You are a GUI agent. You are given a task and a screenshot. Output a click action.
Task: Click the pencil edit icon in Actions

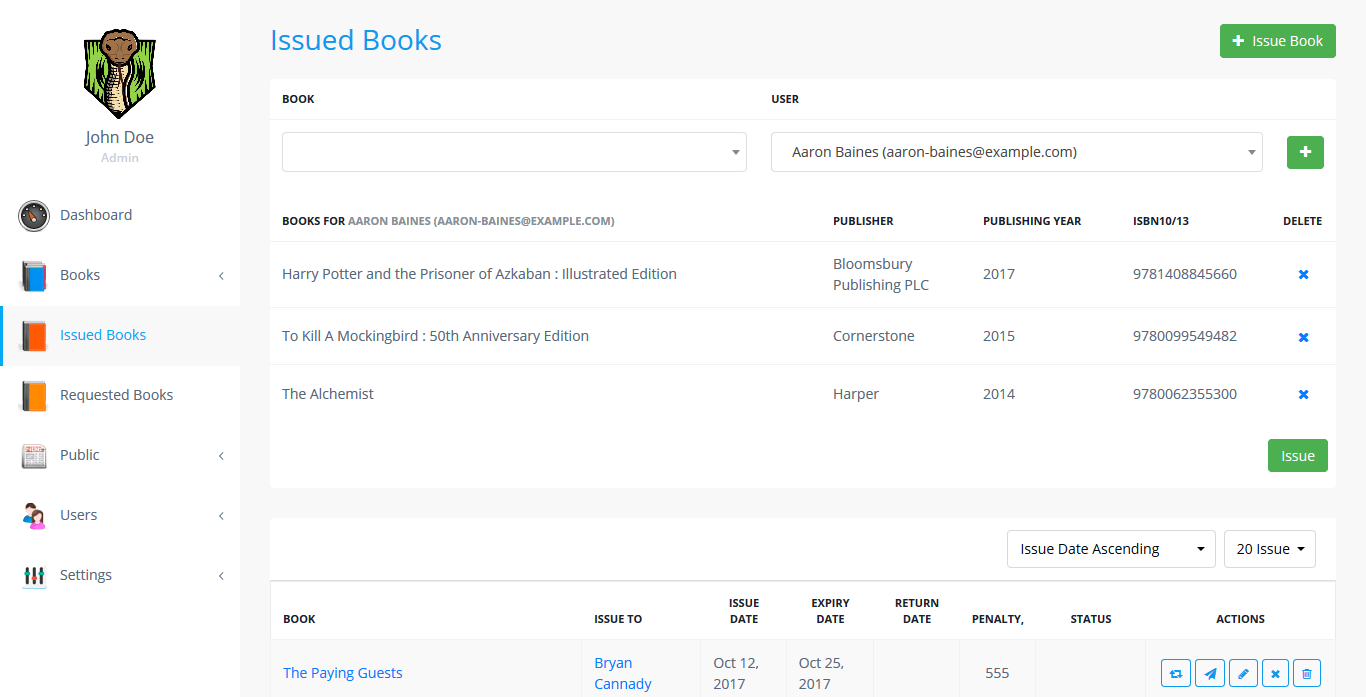click(x=1243, y=674)
